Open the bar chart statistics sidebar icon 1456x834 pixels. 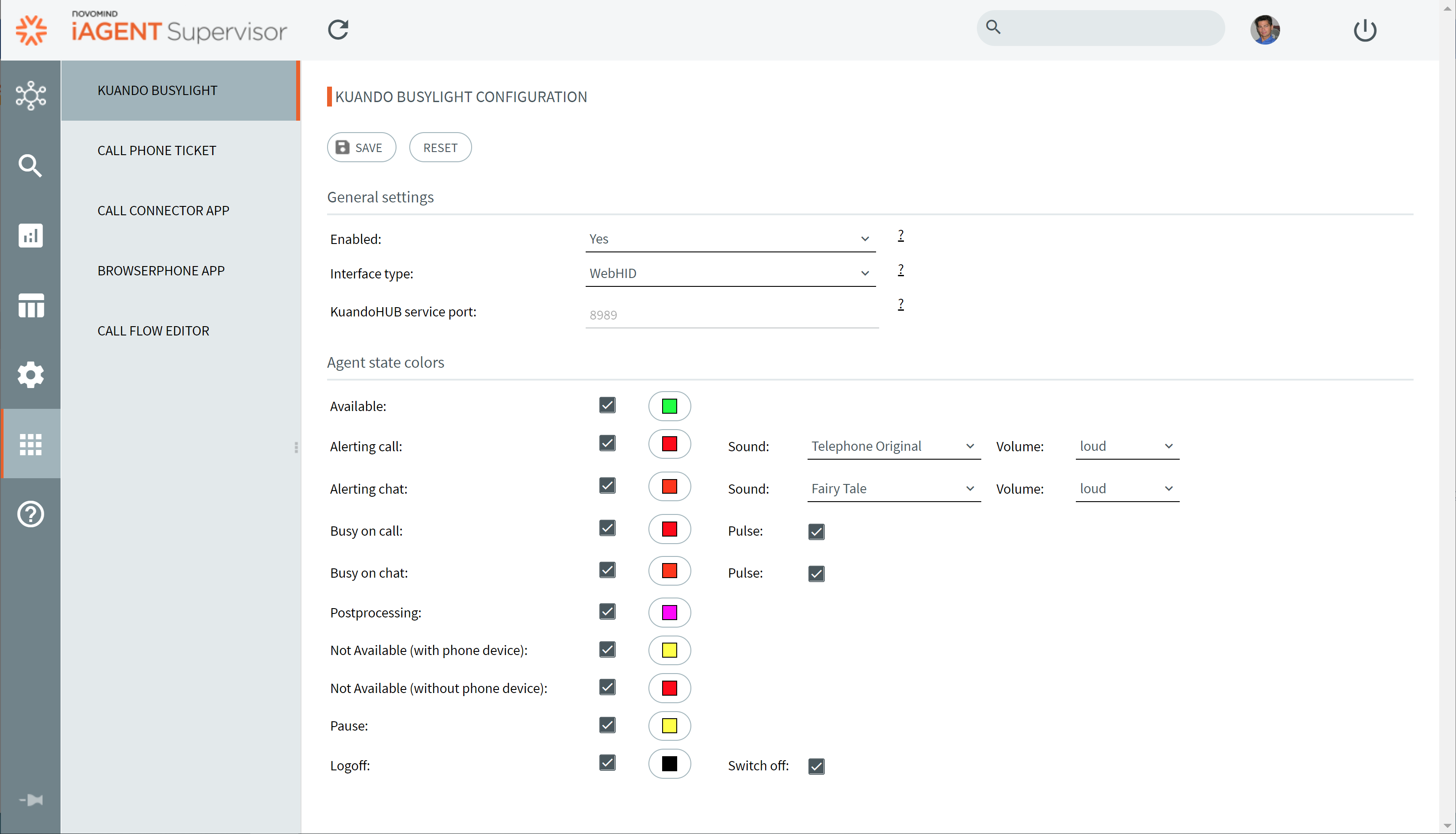tap(30, 236)
